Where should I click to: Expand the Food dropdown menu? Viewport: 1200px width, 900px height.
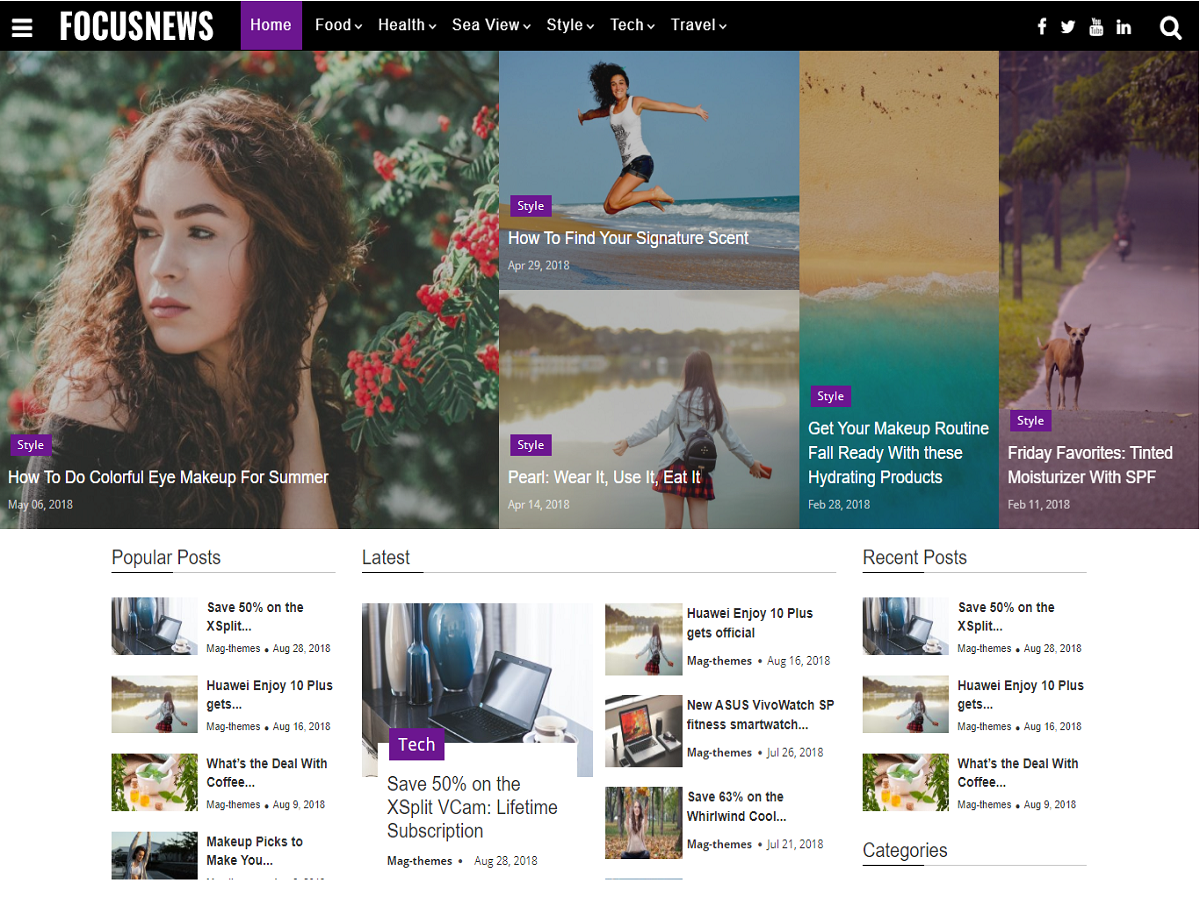333,25
